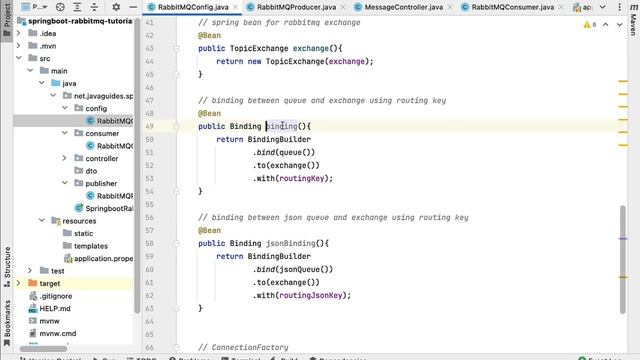The width and height of the screenshot is (640, 360).
Task: Close the RabbitMQConsumer.java tab
Action: [x=561, y=7]
